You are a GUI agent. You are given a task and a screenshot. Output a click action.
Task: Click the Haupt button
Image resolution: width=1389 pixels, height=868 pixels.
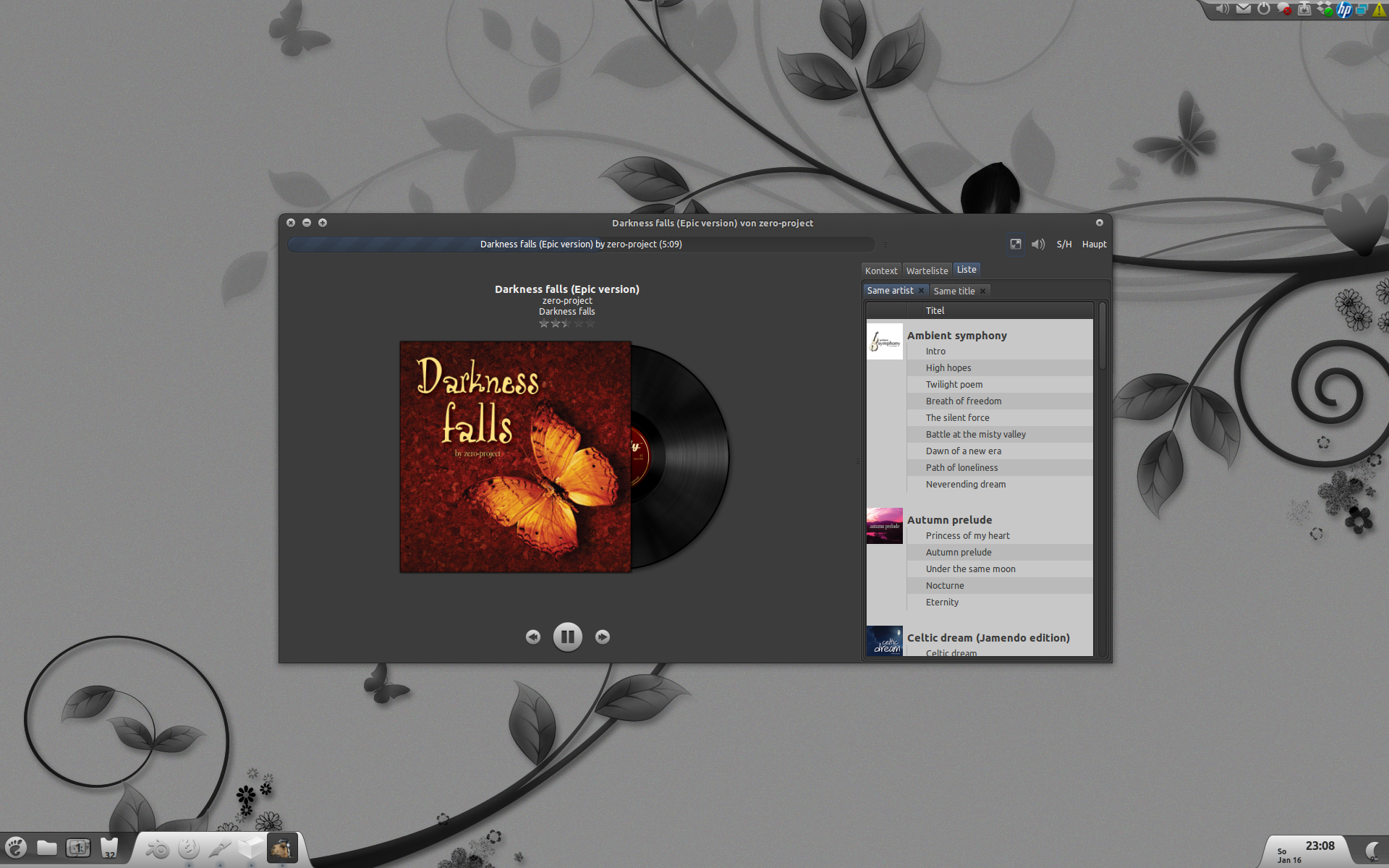click(1094, 244)
